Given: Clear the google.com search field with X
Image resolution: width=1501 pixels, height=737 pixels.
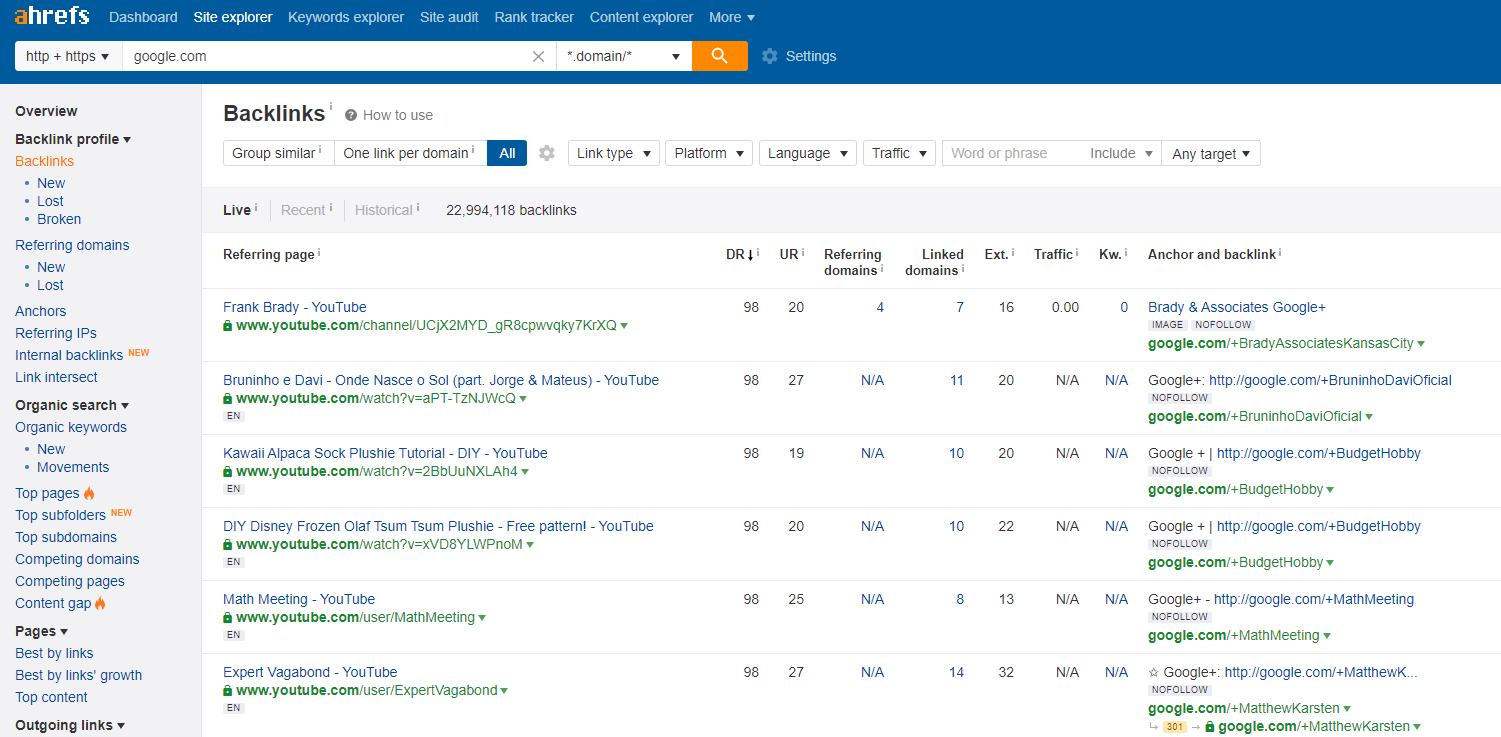Looking at the screenshot, I should (538, 56).
